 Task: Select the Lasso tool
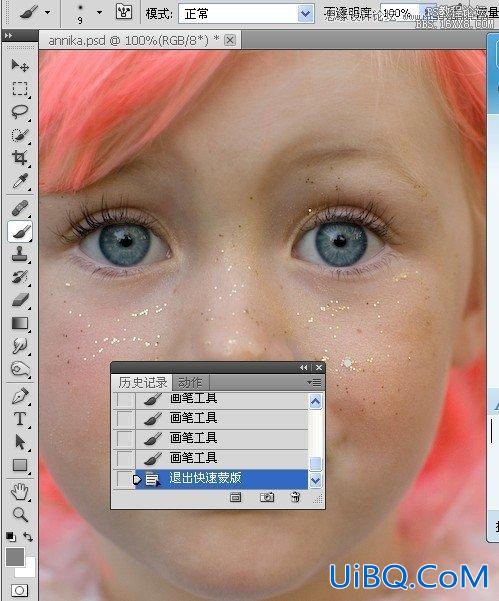[20, 112]
